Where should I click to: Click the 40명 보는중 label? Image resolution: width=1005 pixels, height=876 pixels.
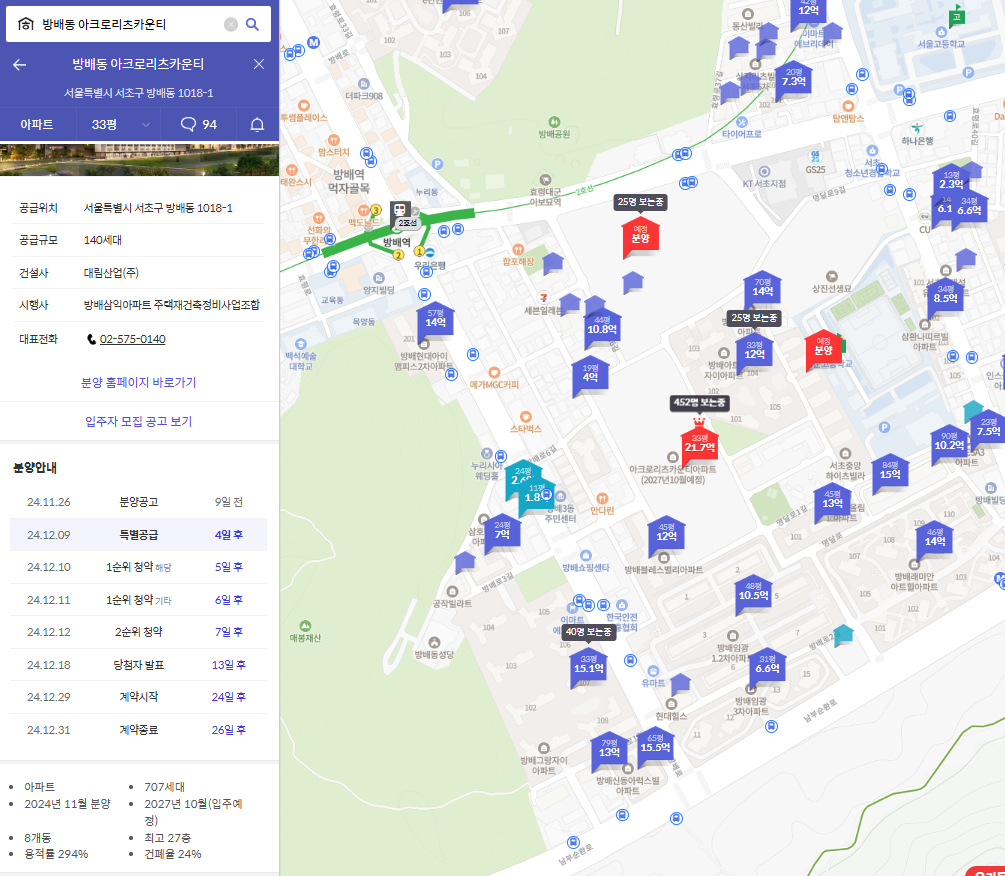(x=588, y=632)
